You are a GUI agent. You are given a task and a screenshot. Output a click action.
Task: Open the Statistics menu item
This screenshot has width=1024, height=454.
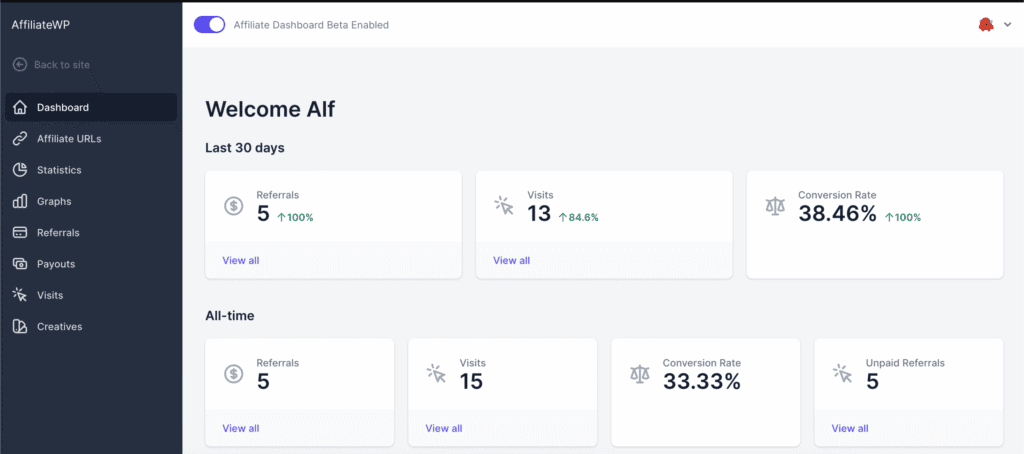(59, 170)
